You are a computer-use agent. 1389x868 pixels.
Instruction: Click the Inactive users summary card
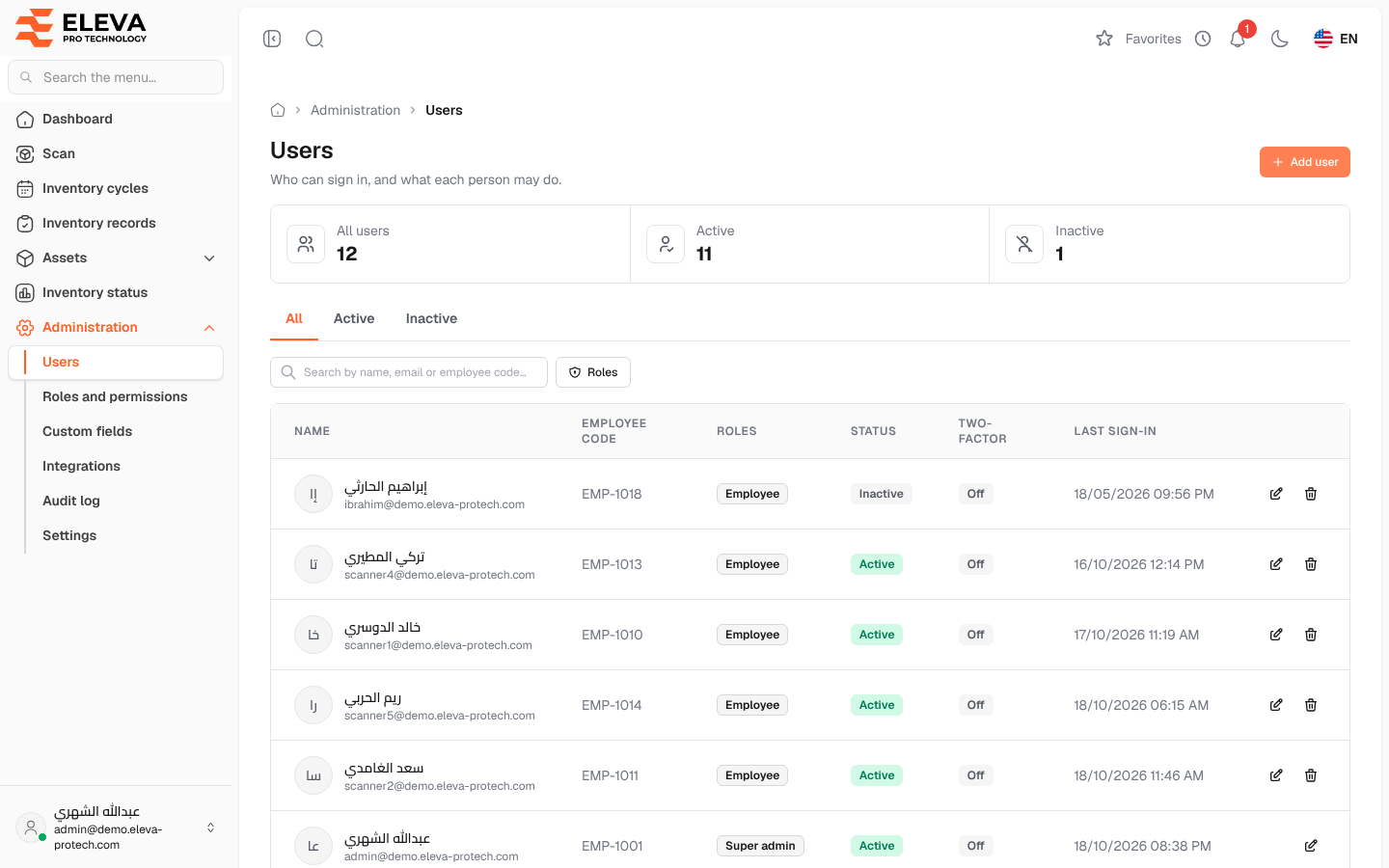click(1169, 244)
